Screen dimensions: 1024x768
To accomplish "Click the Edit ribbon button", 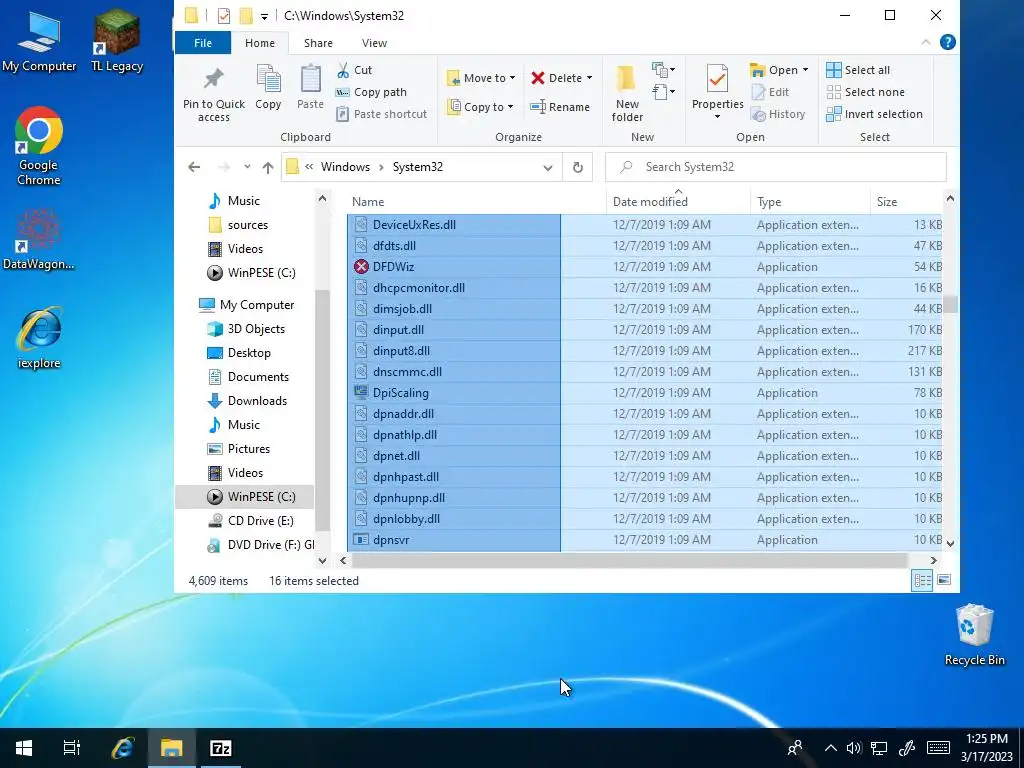I will coord(770,92).
